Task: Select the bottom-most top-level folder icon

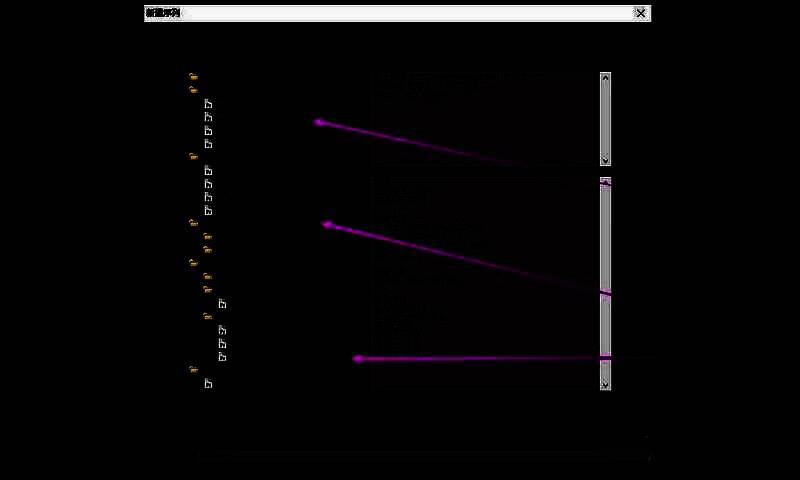Action: 193,370
